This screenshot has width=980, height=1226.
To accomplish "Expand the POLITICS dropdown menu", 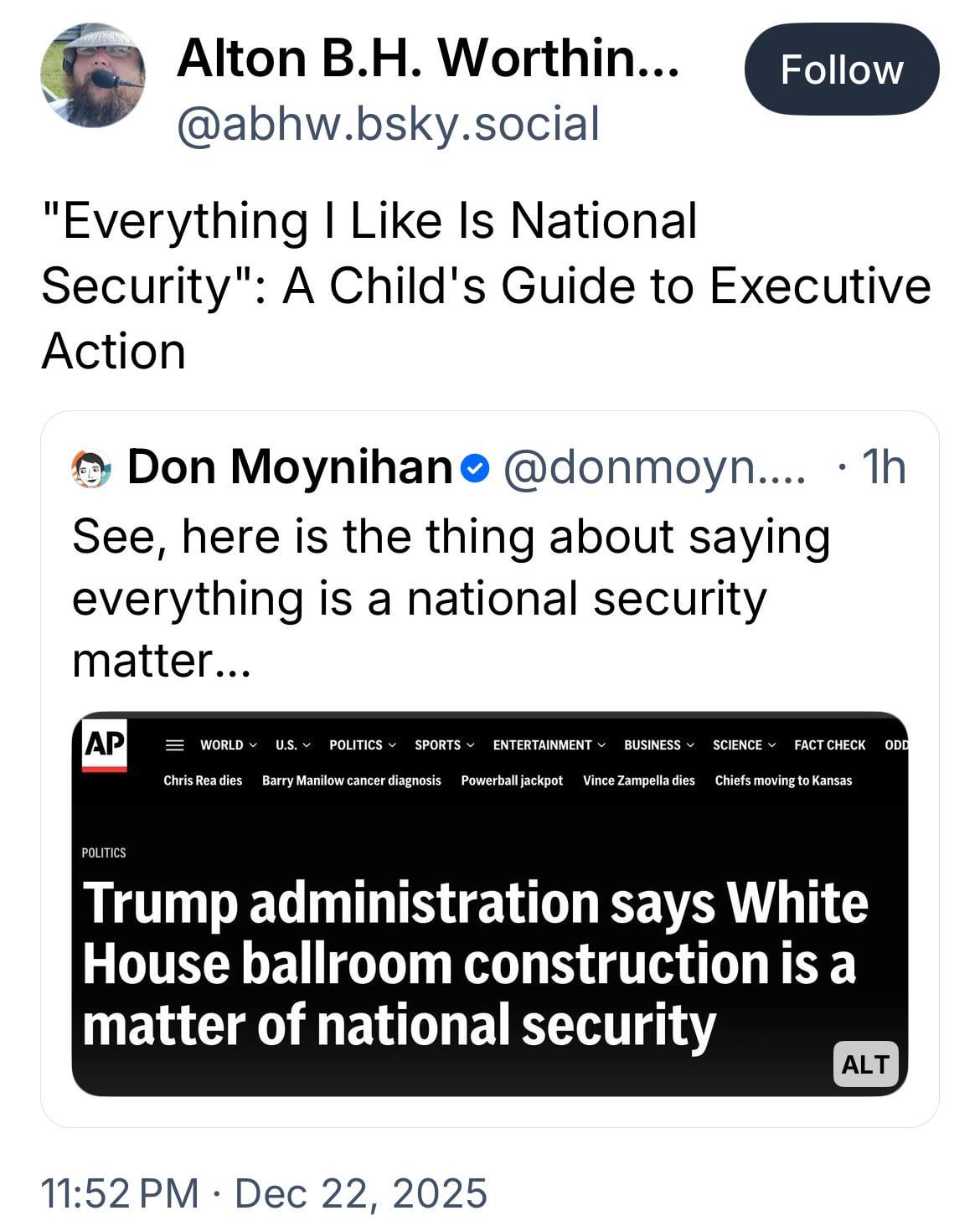I will (x=362, y=744).
